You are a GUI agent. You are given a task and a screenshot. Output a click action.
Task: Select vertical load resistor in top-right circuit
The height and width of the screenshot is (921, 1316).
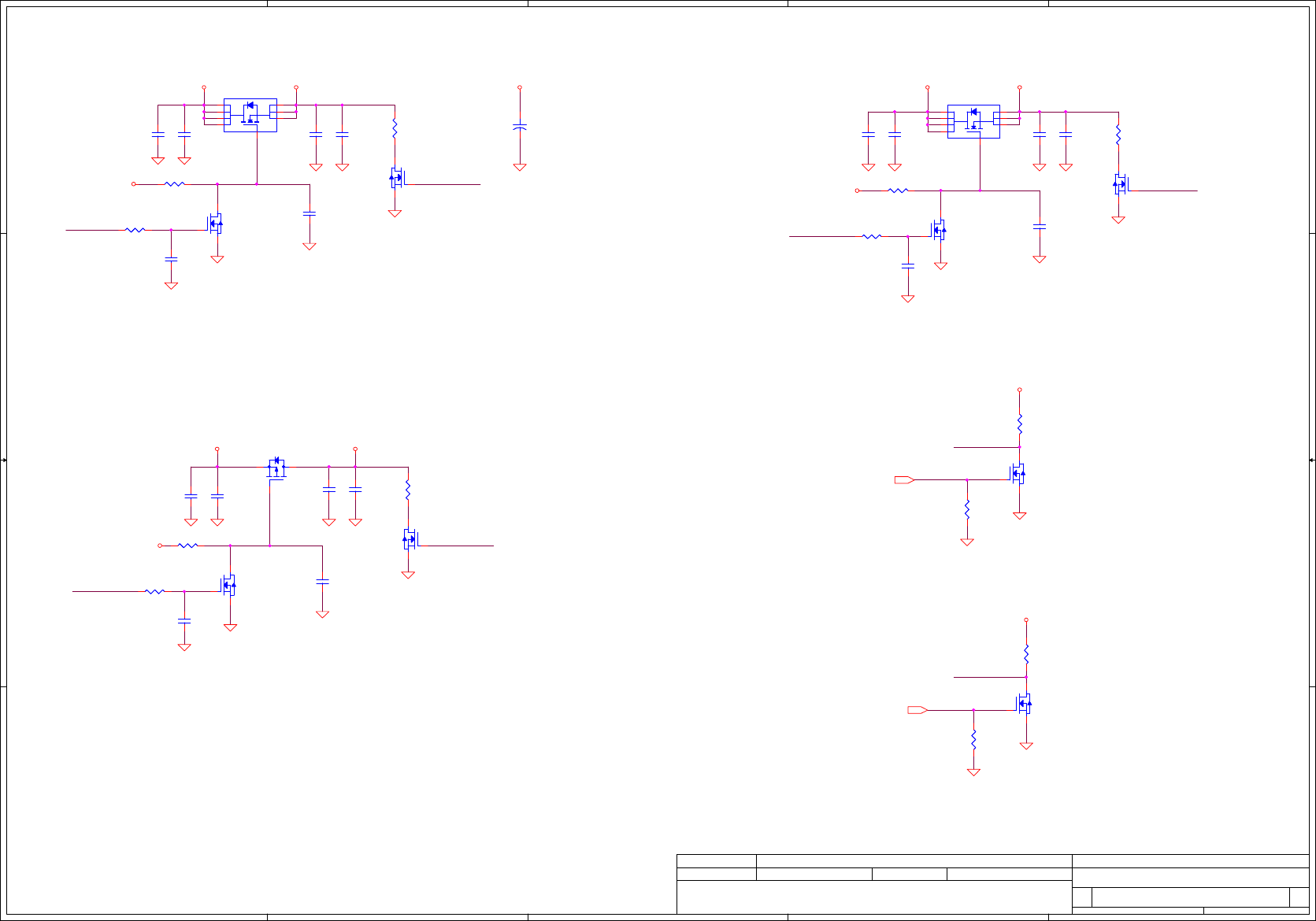click(1118, 135)
